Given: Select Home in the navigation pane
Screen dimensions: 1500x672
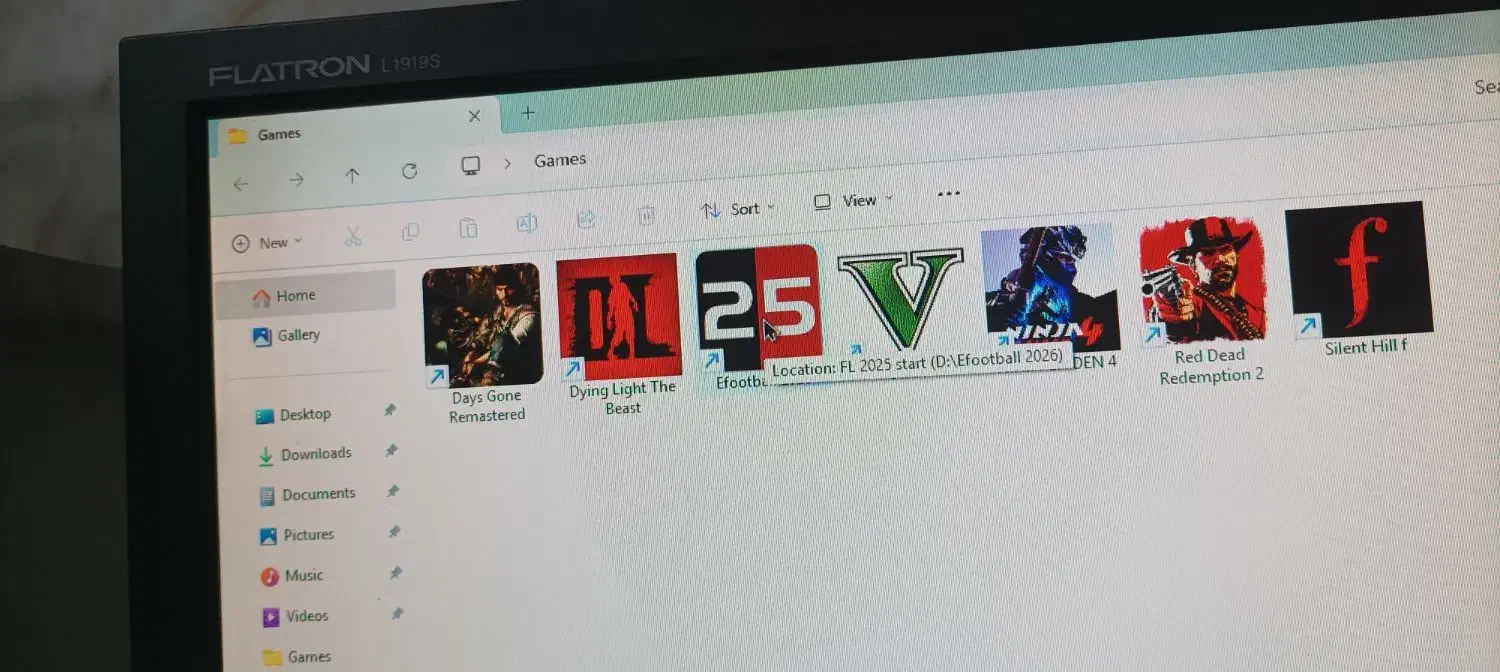Looking at the screenshot, I should pos(306,296).
